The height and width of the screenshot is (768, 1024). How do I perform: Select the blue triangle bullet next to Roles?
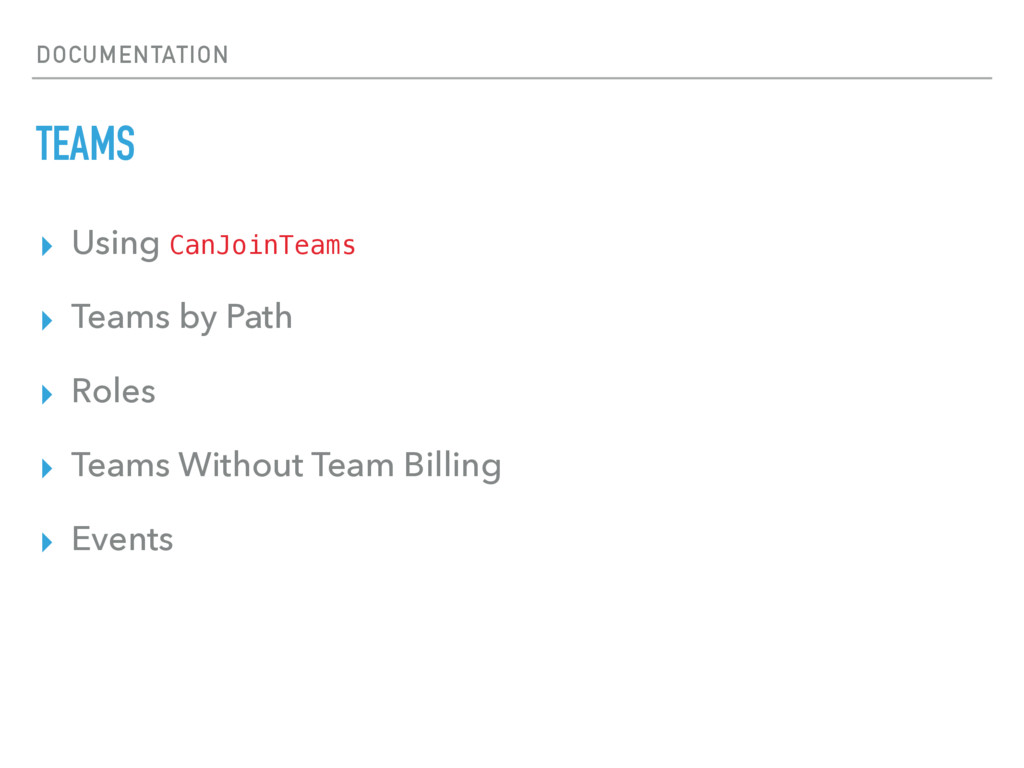tap(46, 394)
